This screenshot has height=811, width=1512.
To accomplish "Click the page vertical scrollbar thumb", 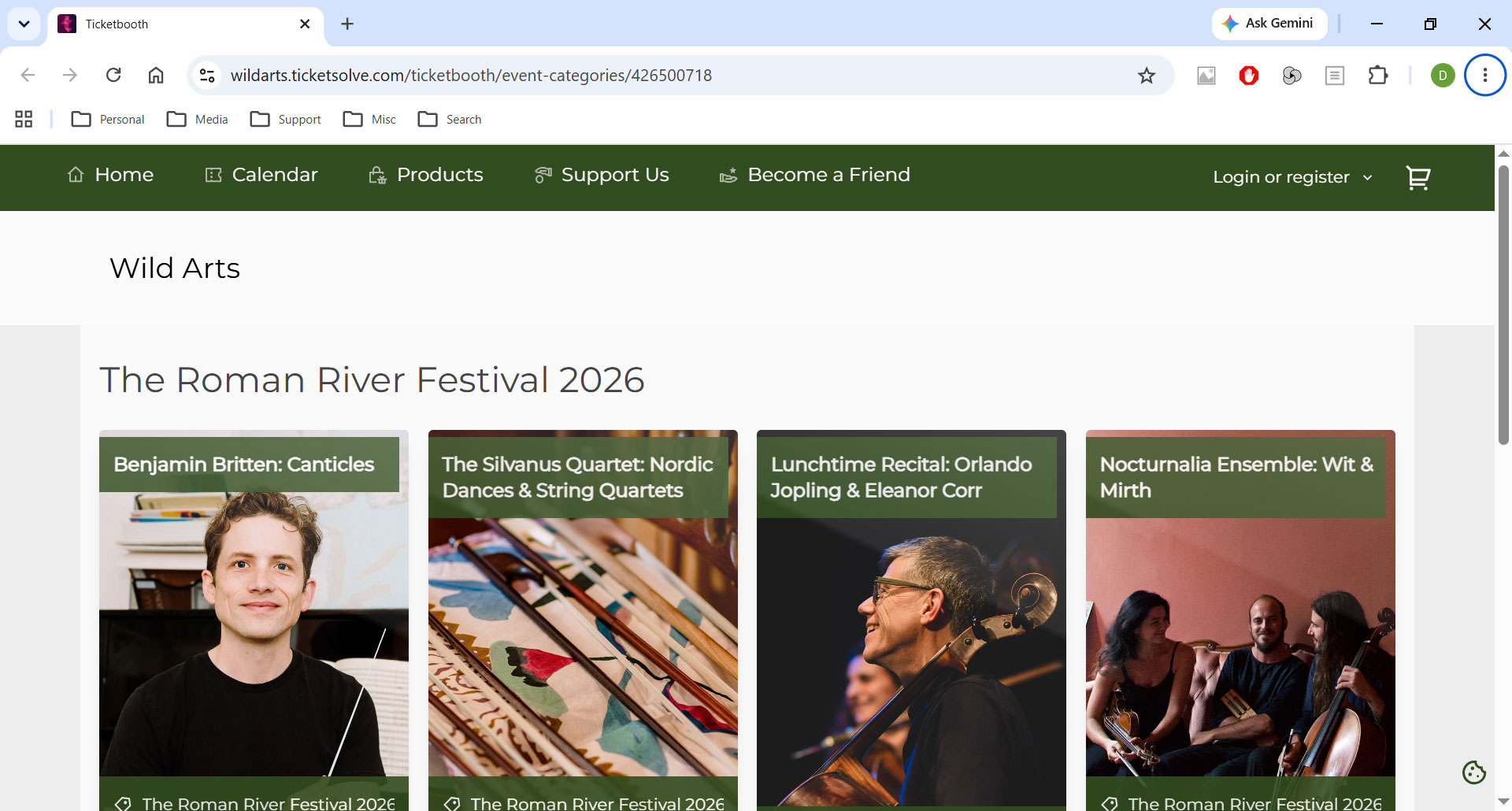I will (1503, 305).
